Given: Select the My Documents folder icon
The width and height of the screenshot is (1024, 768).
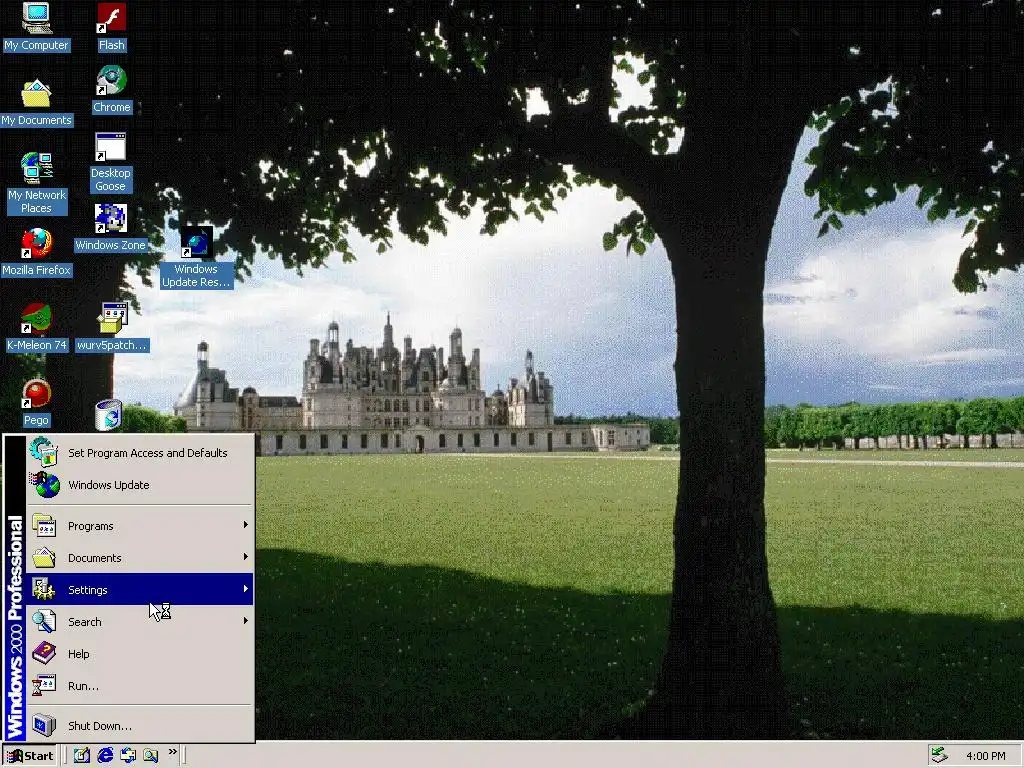Looking at the screenshot, I should (x=36, y=93).
